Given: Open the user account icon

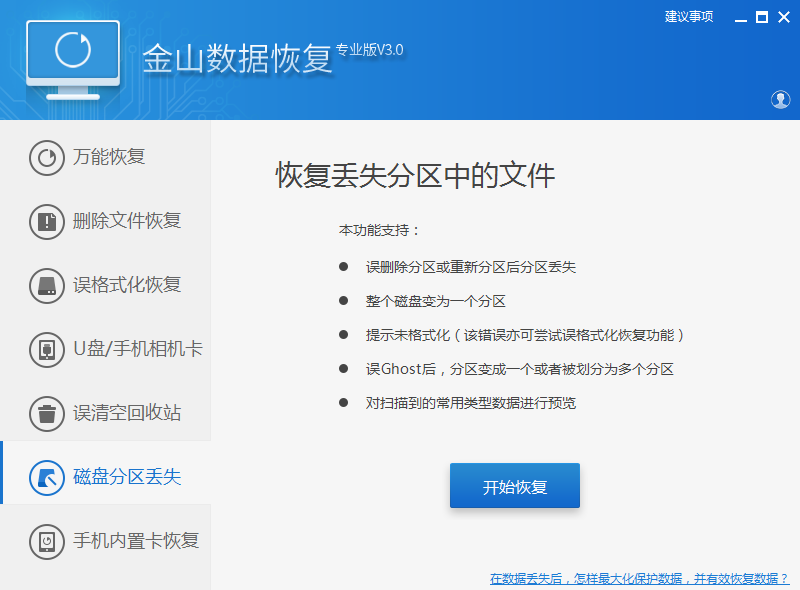Looking at the screenshot, I should tap(781, 100).
